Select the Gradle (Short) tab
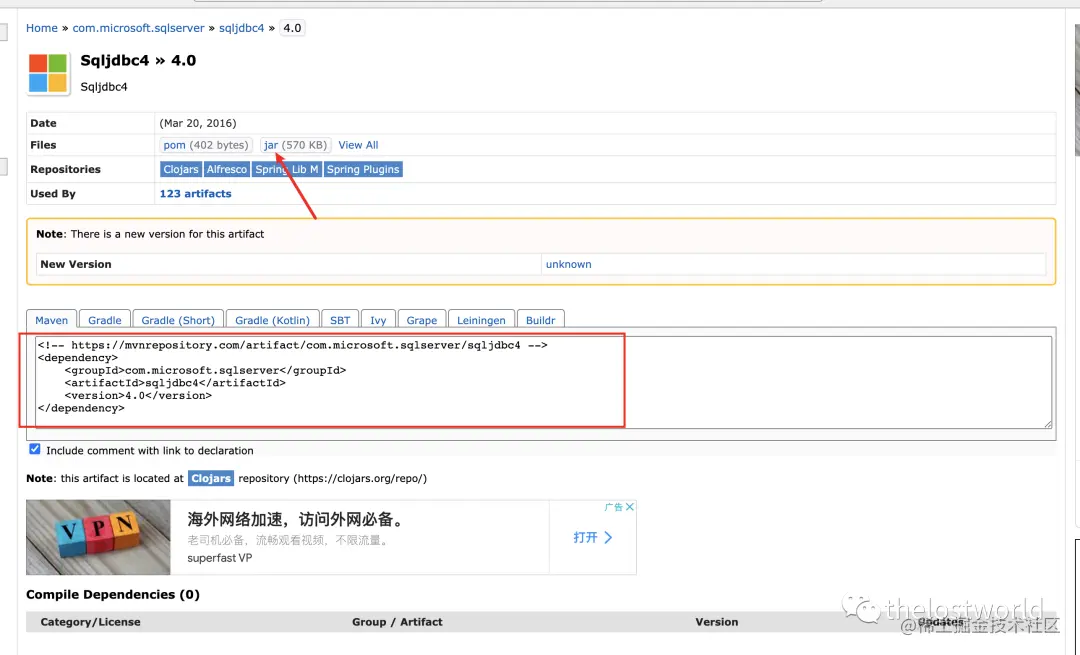Image resolution: width=1080 pixels, height=655 pixels. 178,320
